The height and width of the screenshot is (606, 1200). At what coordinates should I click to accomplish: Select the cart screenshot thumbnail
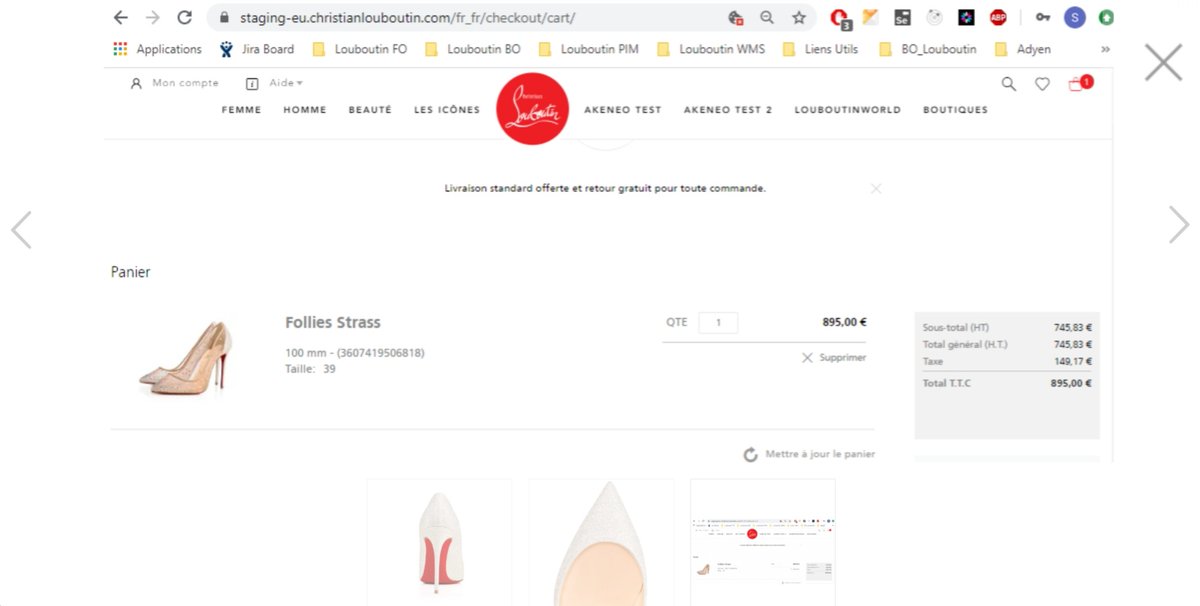coord(763,542)
